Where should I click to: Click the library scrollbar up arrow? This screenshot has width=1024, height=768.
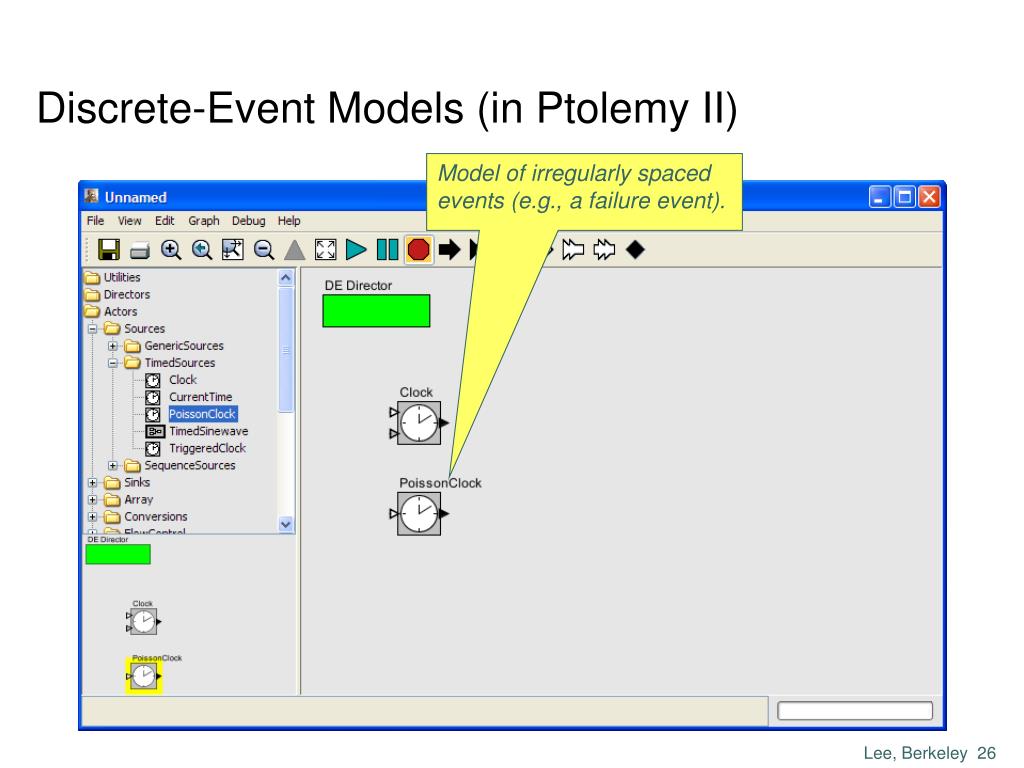pyautogui.click(x=285, y=278)
